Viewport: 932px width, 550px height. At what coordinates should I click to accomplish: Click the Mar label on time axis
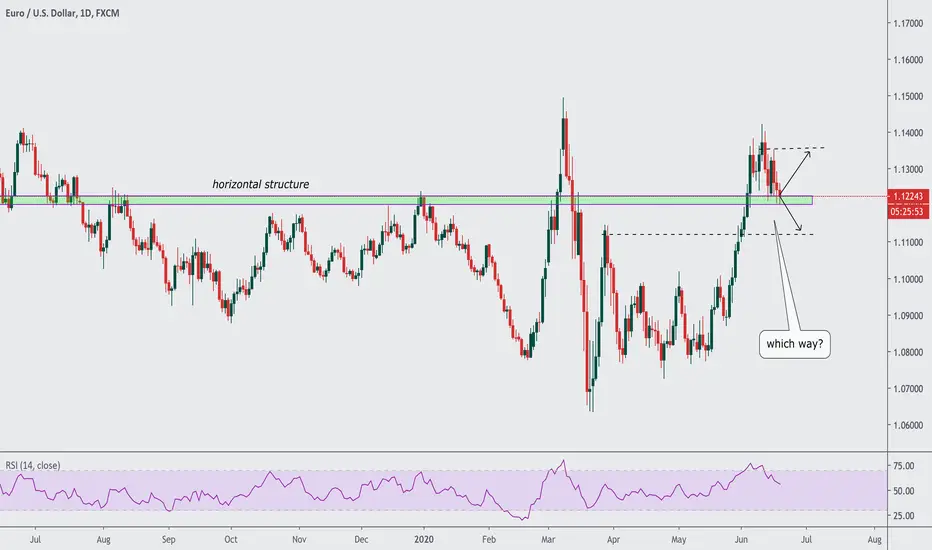548,540
